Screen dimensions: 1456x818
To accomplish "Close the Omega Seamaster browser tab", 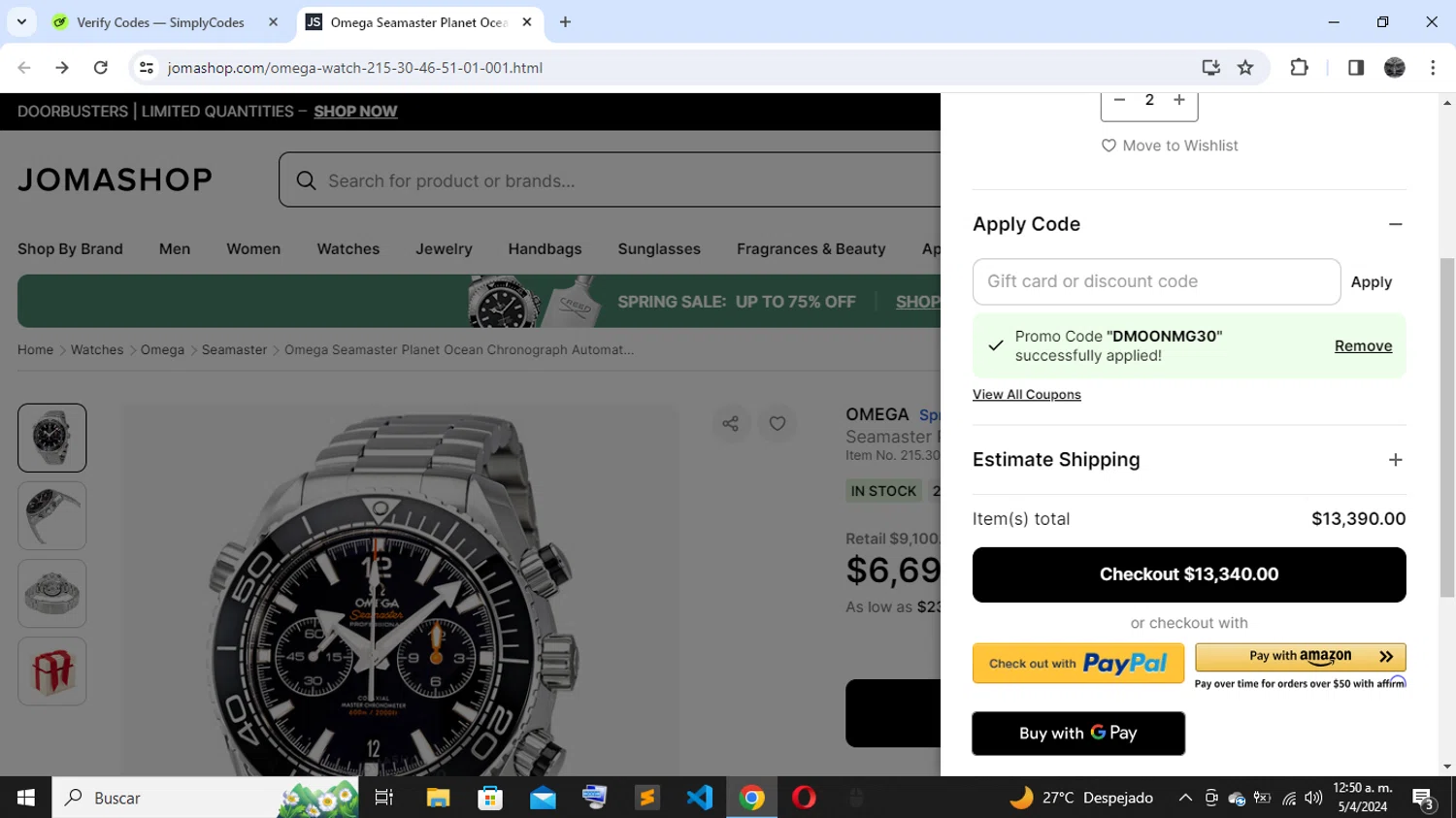I will tap(527, 22).
